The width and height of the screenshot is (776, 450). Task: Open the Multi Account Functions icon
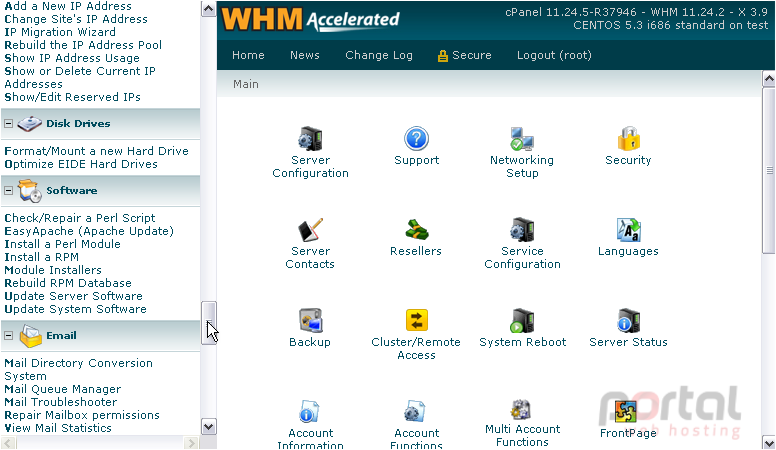521,410
